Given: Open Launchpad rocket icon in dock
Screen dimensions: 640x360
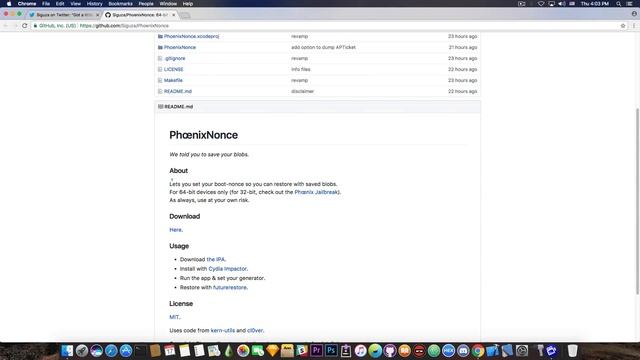Looking at the screenshot, I should (82, 351).
